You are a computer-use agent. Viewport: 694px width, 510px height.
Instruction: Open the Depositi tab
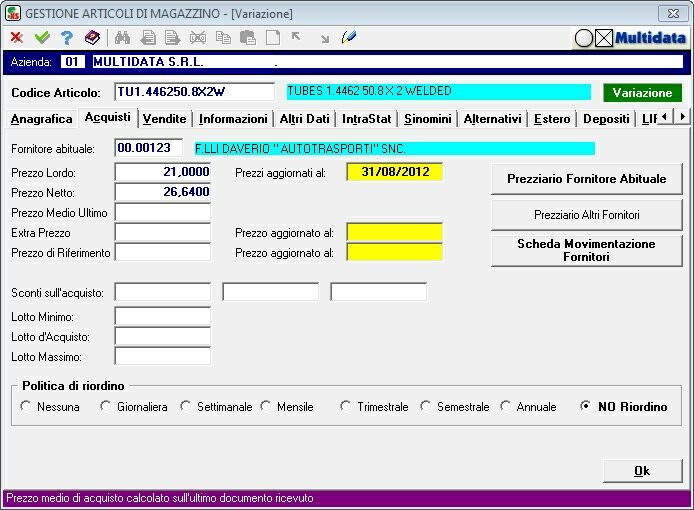pos(606,119)
